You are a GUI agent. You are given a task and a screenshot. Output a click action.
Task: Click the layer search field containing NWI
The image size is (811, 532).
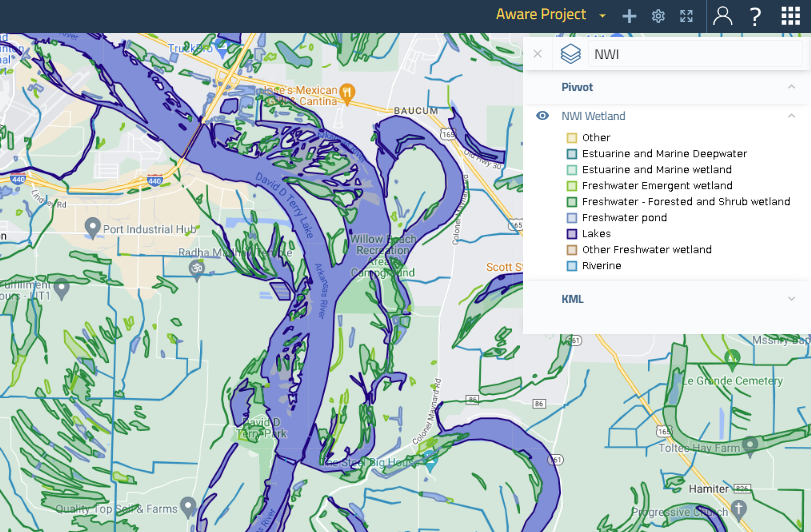(690, 54)
